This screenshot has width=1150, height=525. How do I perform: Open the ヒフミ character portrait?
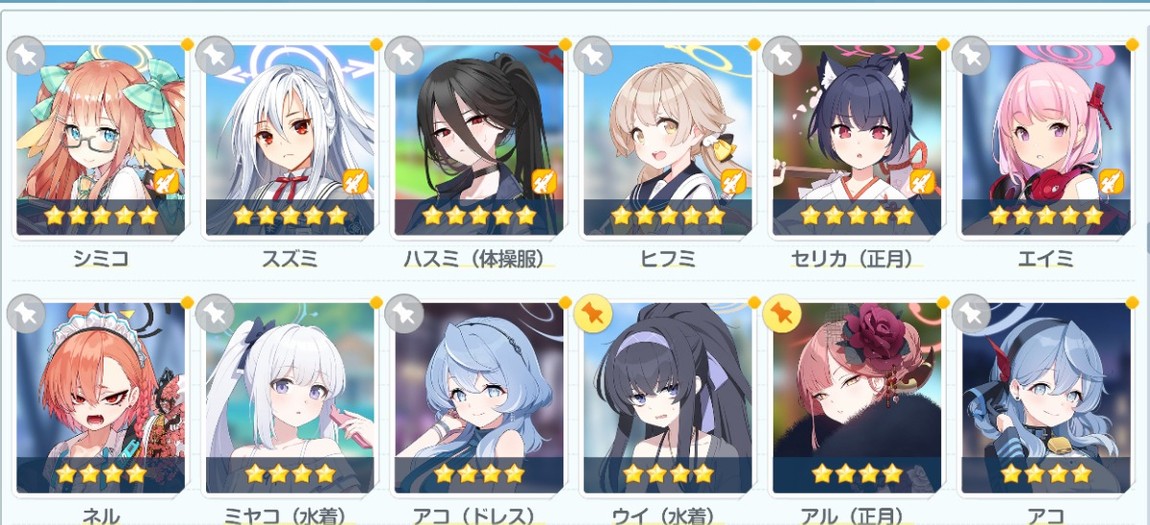pos(668,140)
